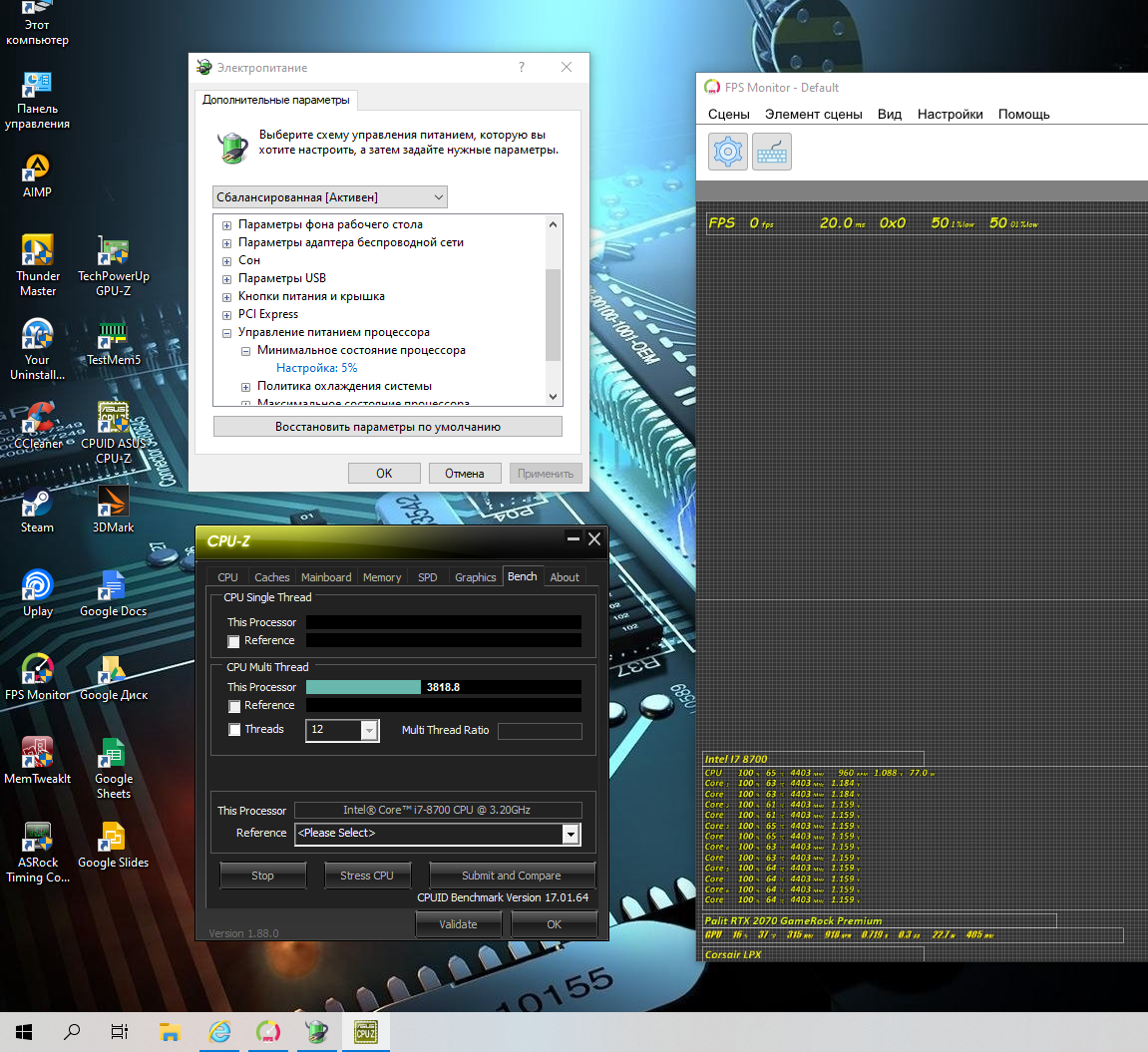Open the power scheme dropdown

click(329, 197)
